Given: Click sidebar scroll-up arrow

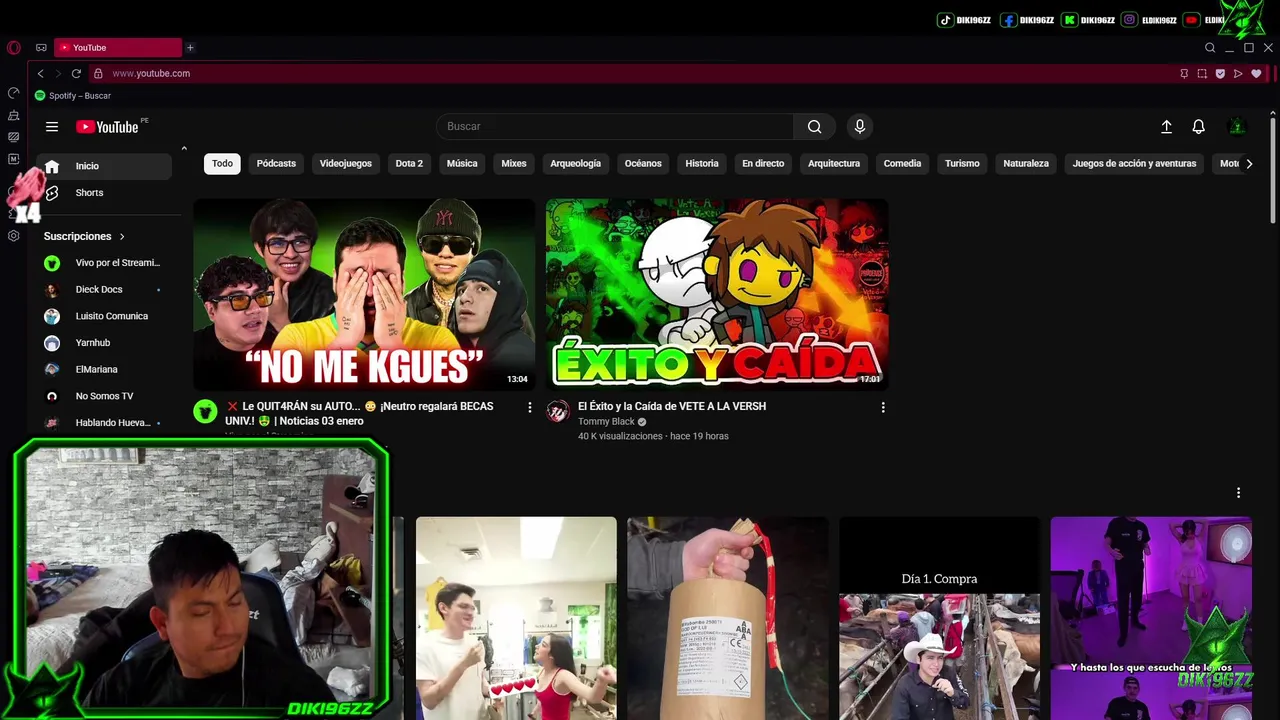Looking at the screenshot, I should point(184,148).
